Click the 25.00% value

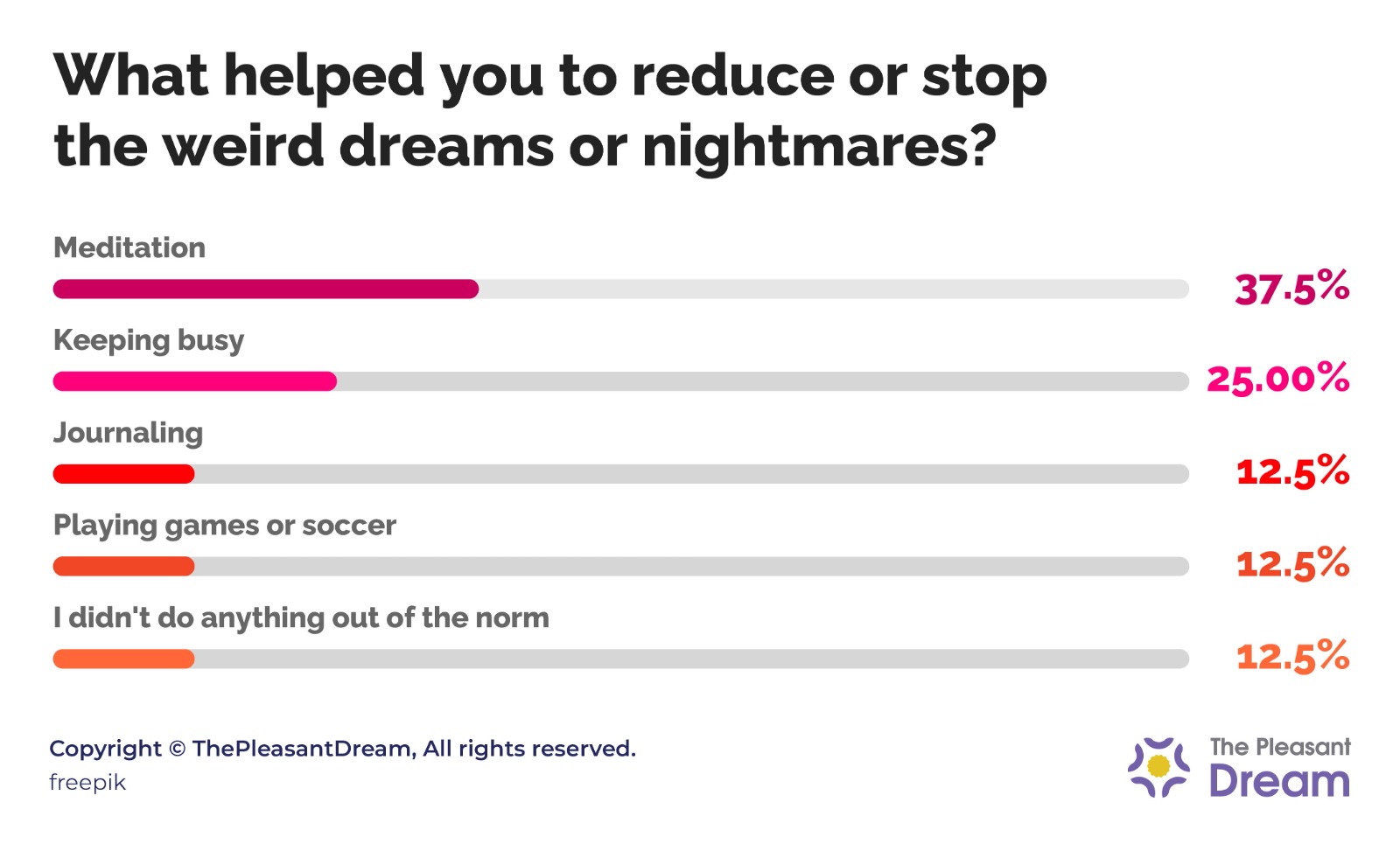coord(1277,380)
